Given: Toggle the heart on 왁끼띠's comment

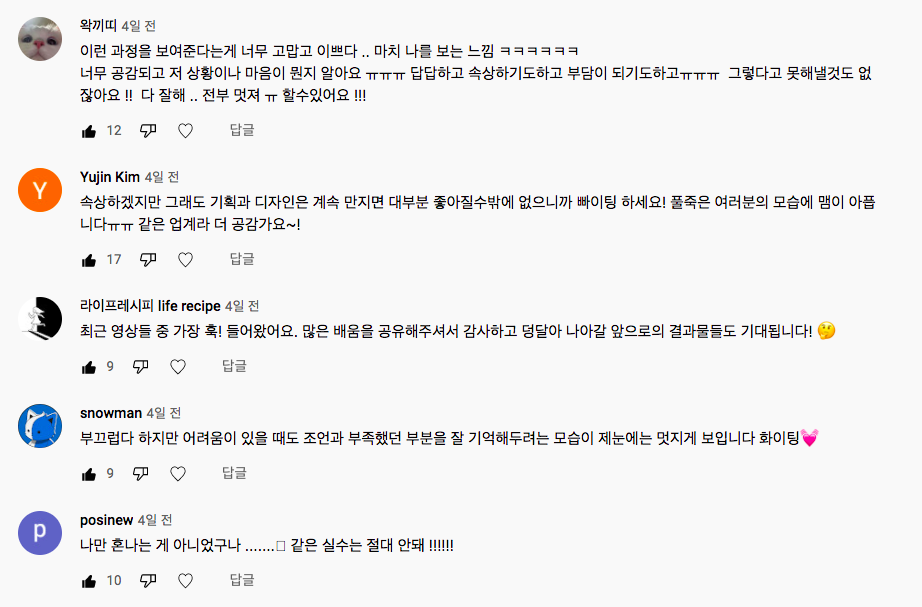Looking at the screenshot, I should 186,130.
